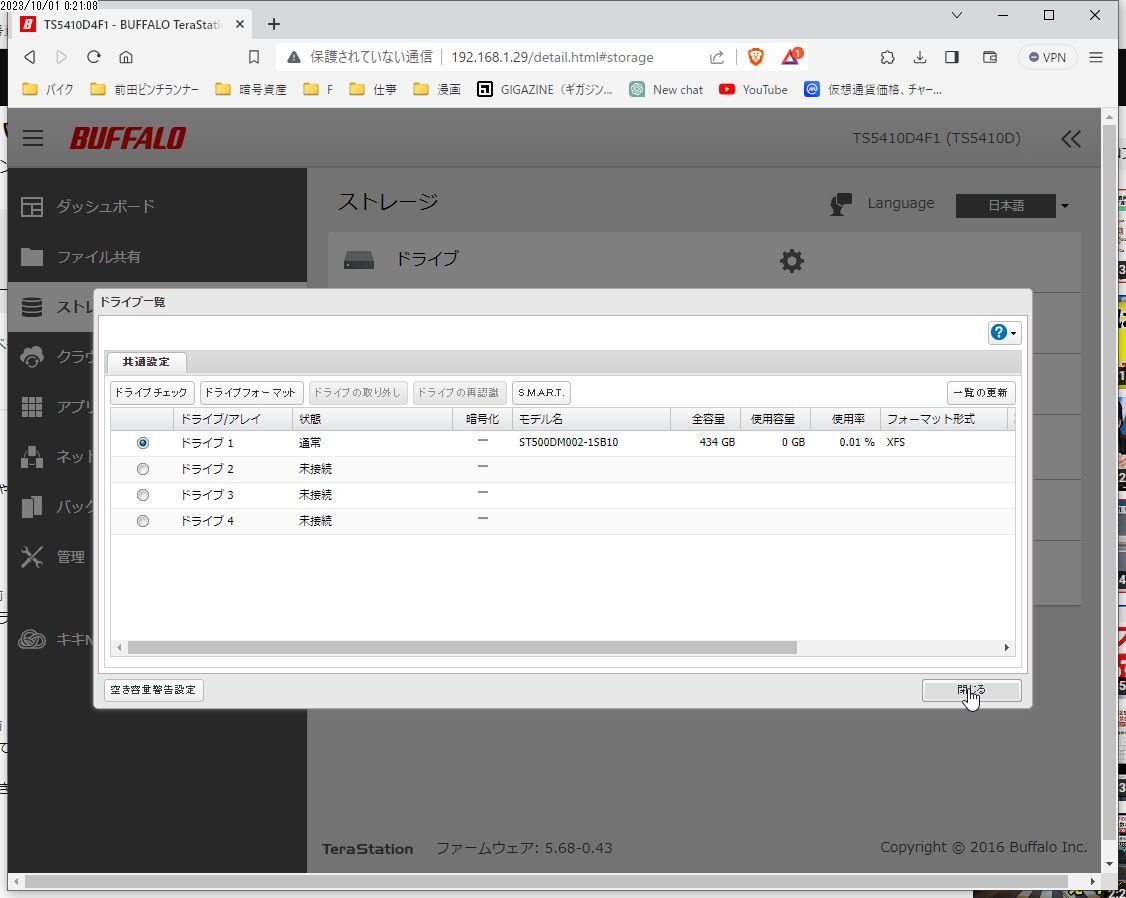This screenshot has width=1126, height=898.
Task: Select the ドライブ 3 radio button
Action: 143,495
